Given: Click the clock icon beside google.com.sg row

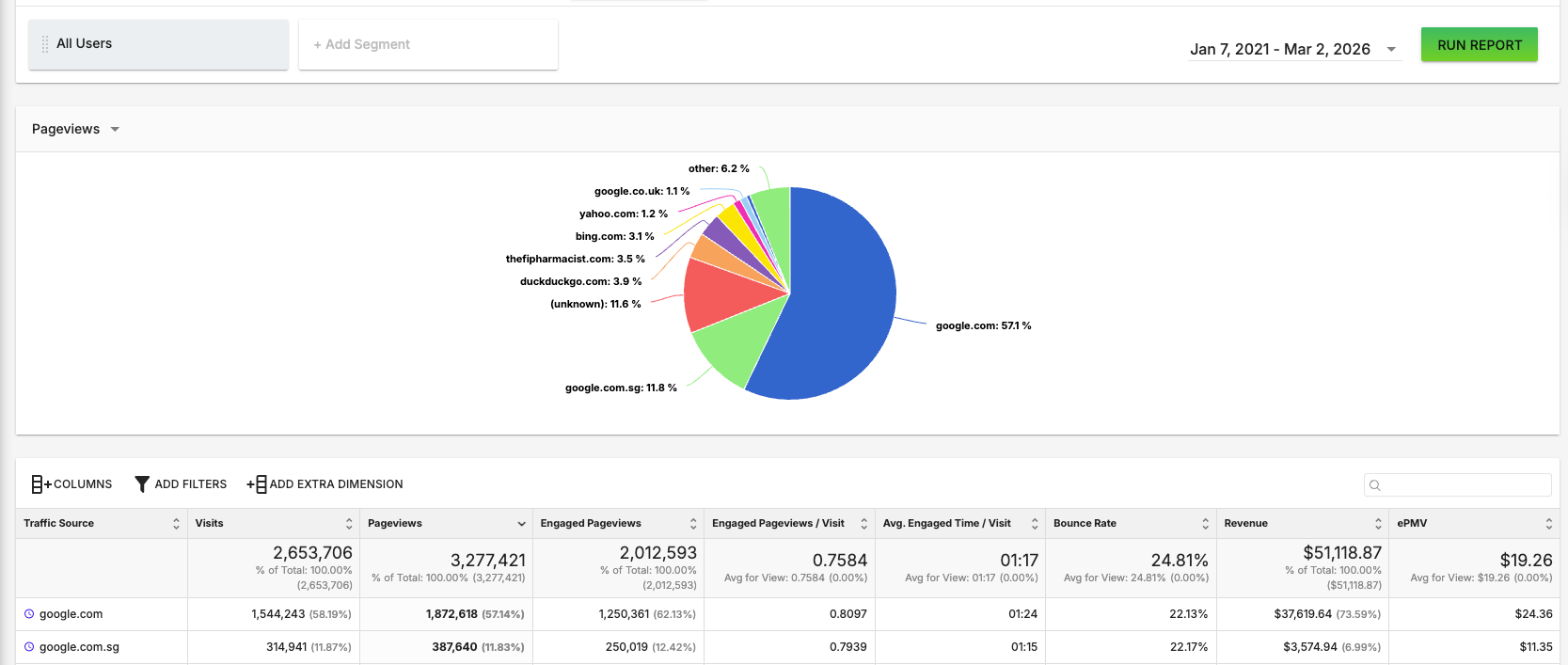Looking at the screenshot, I should click(x=29, y=647).
